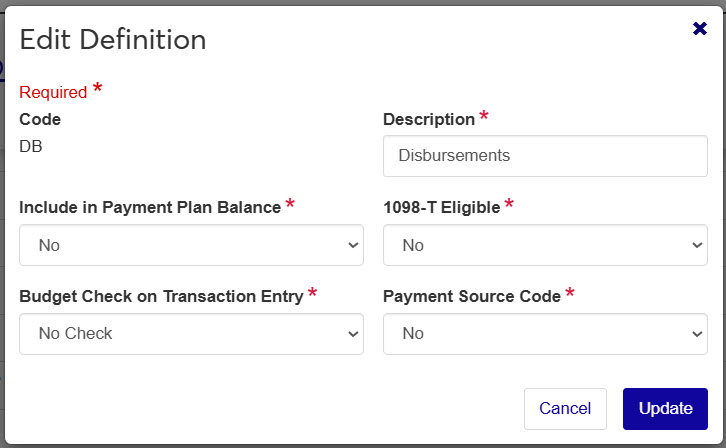Screen dimensions: 726x448
Task: Click the Payment Source Code label text
Action: pos(472,296)
